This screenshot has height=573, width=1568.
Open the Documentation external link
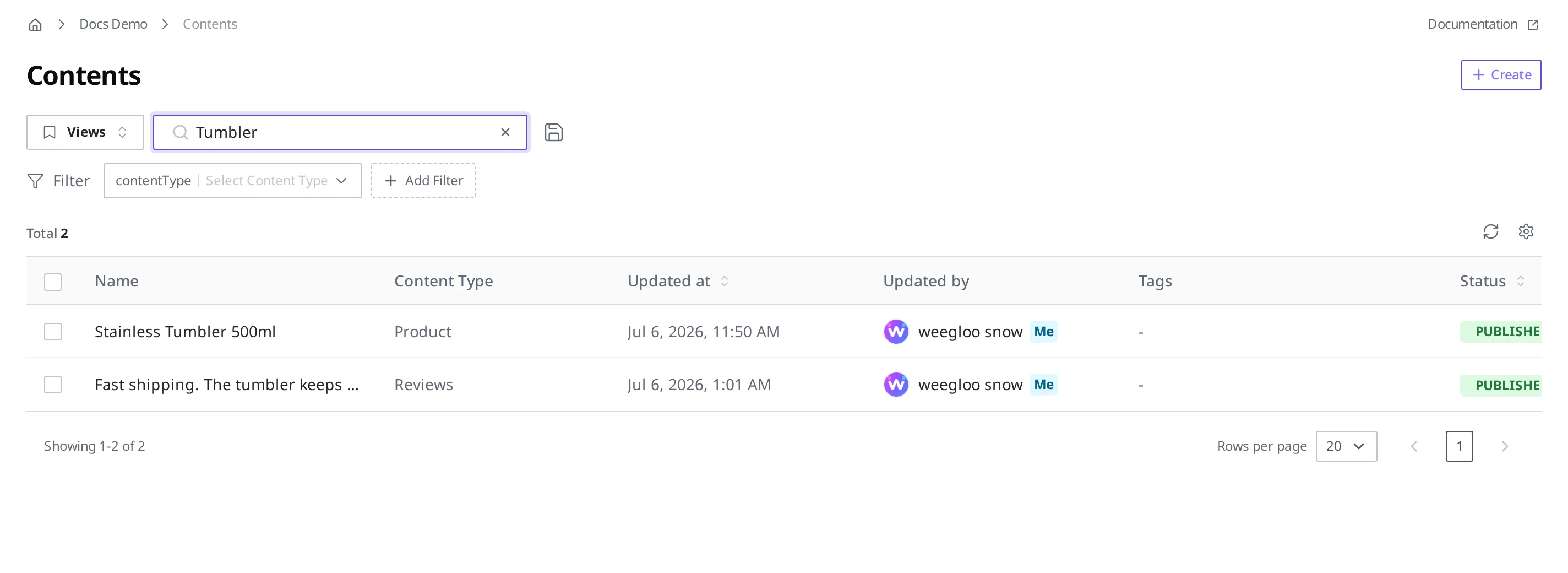pos(1483,24)
